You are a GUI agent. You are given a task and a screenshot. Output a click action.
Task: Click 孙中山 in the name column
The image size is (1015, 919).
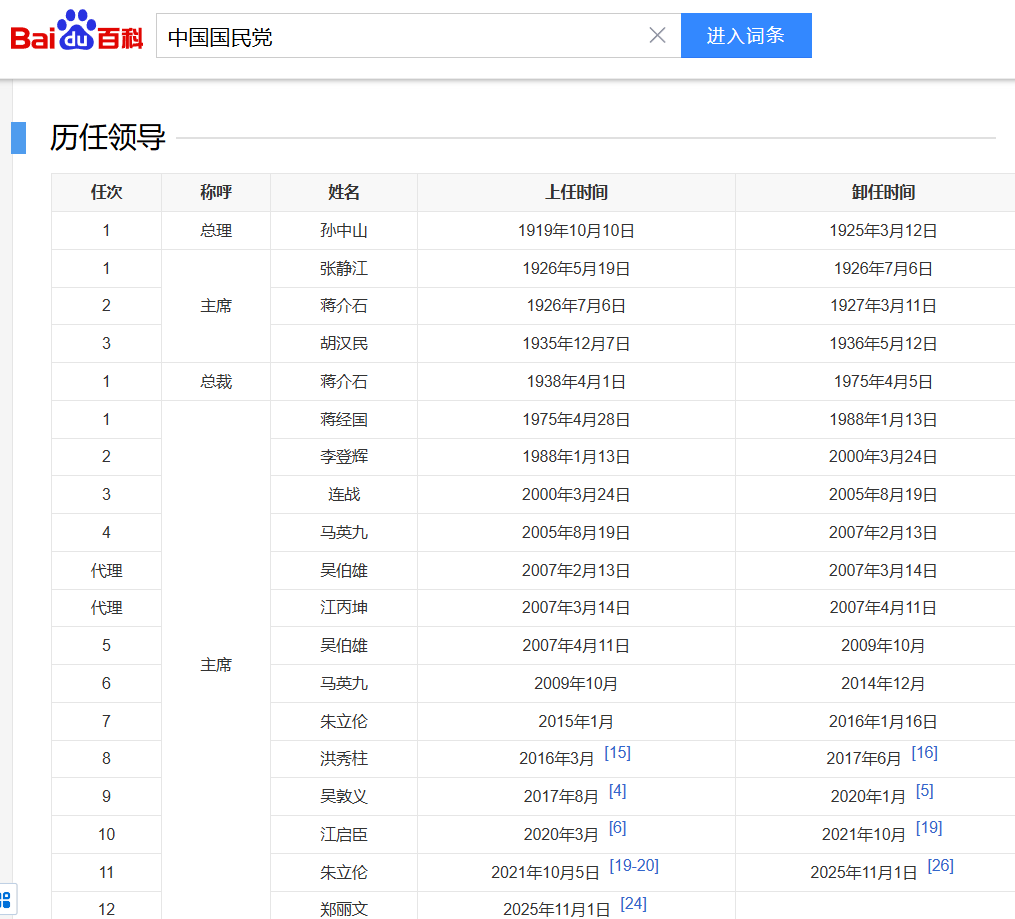tap(343, 230)
